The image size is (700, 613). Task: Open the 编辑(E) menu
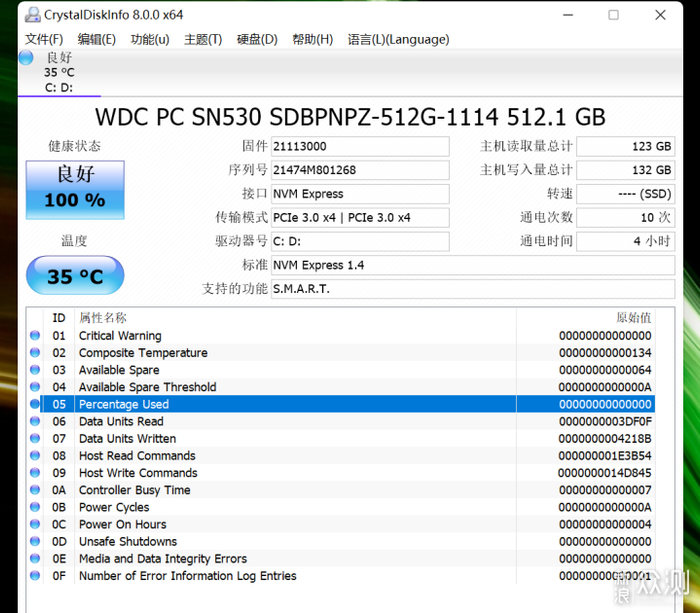pos(96,39)
